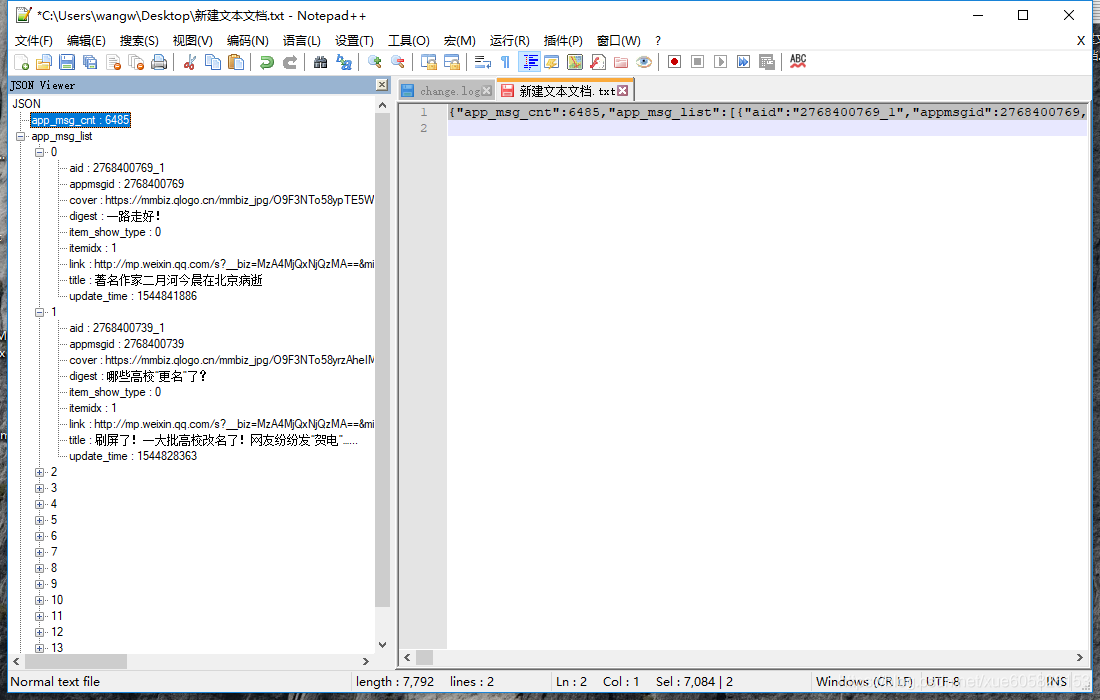Save the current recorded macro icon

click(x=767, y=62)
